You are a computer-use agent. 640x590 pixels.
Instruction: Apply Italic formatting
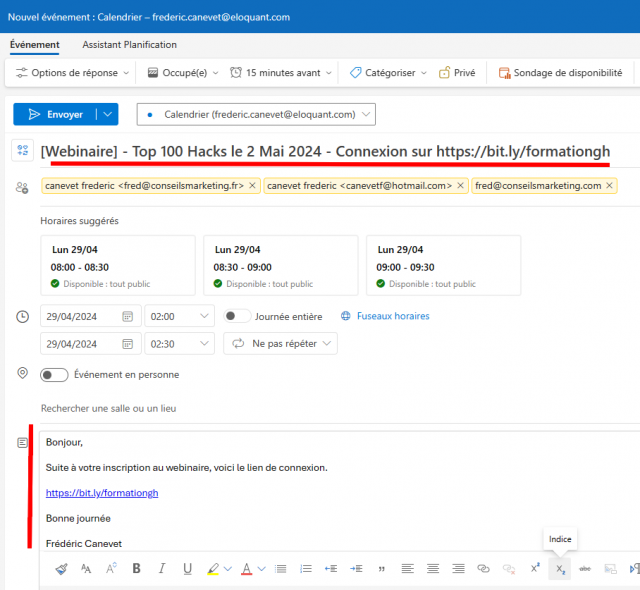162,568
